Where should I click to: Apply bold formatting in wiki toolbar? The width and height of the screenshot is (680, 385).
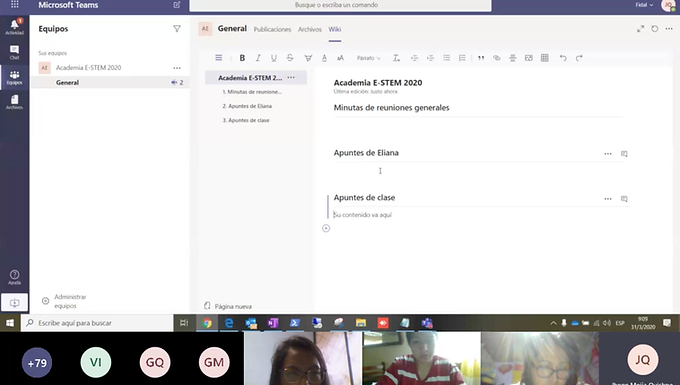242,58
